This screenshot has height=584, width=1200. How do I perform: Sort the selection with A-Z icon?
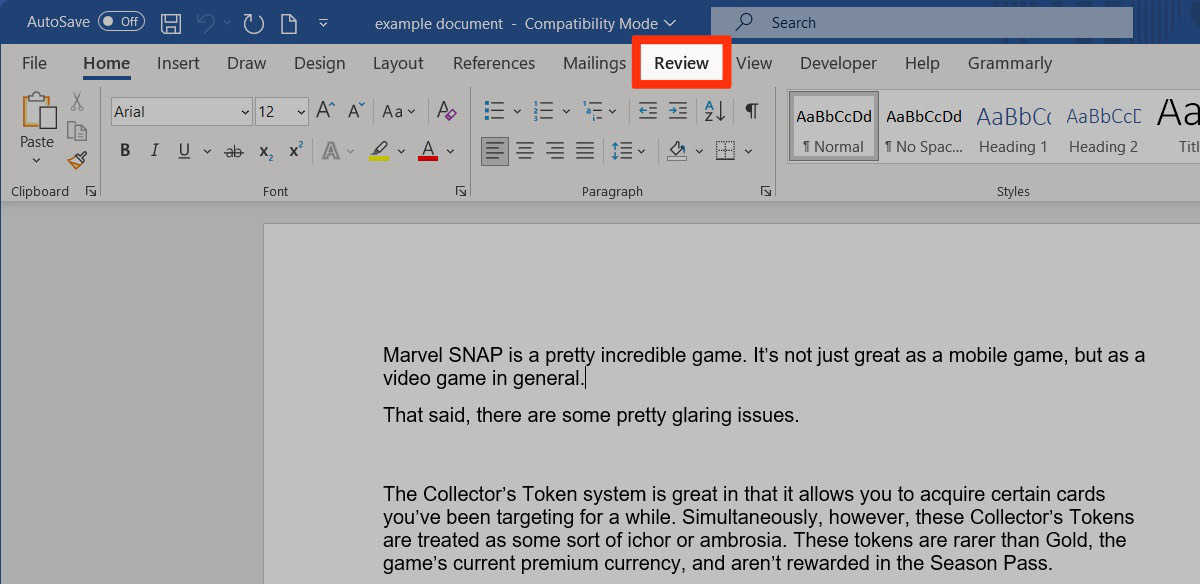coord(715,111)
